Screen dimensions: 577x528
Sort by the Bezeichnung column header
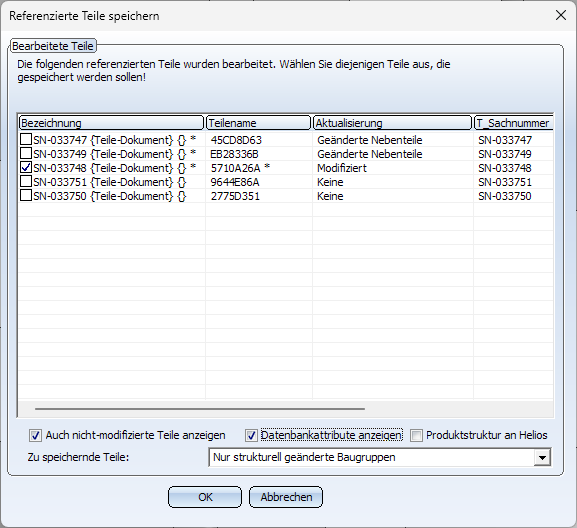coord(111,123)
